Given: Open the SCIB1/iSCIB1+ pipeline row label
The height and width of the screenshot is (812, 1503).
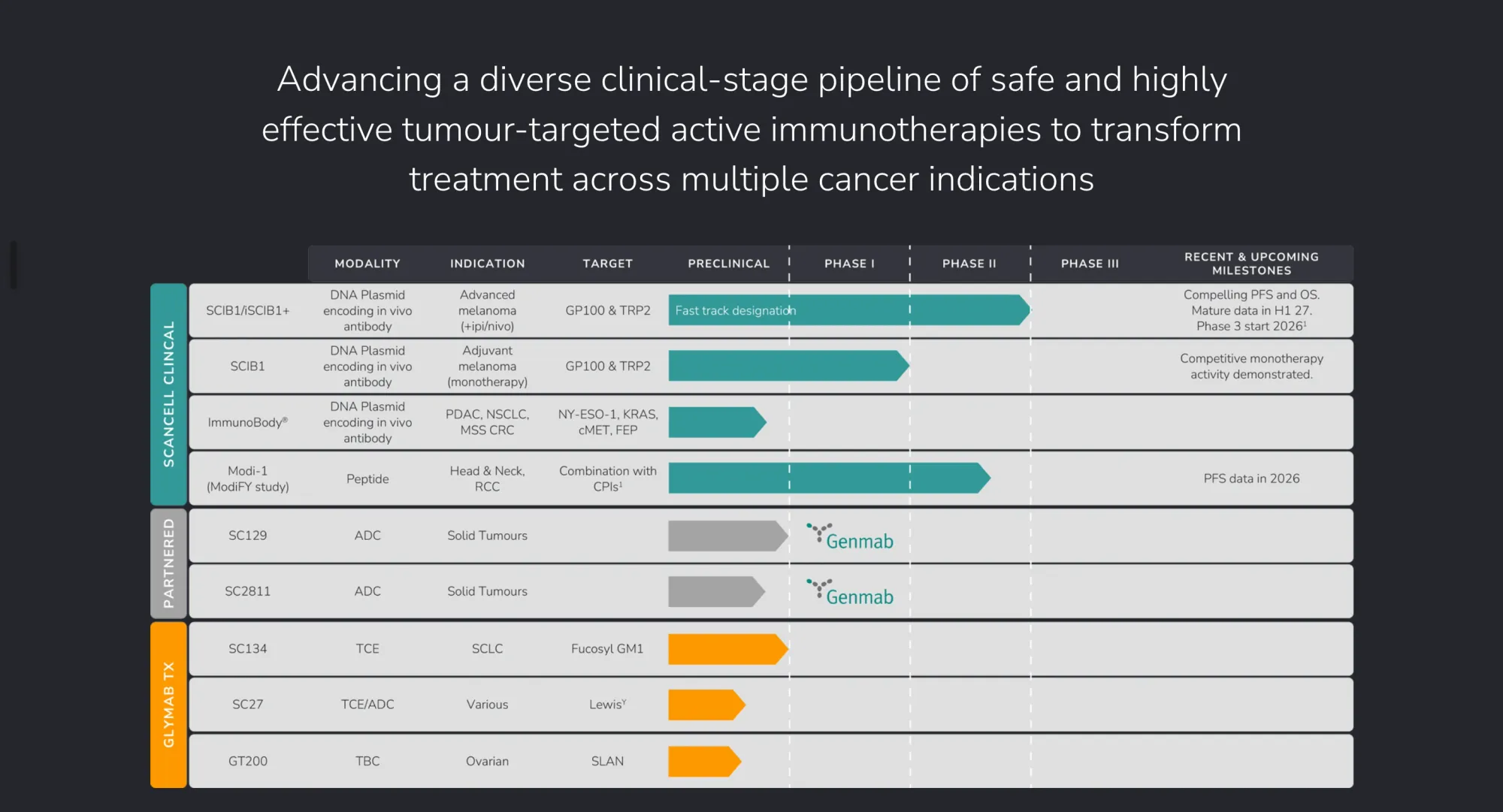Looking at the screenshot, I should (248, 310).
